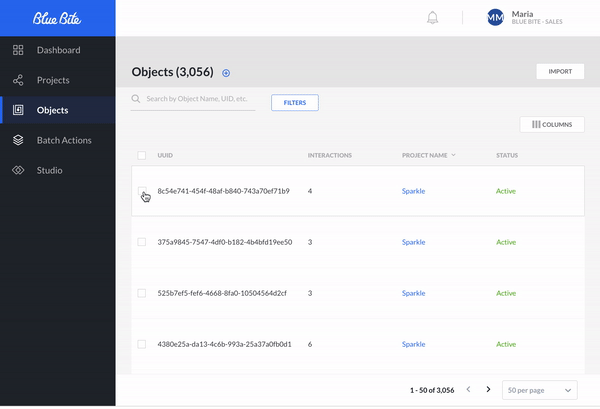This screenshot has height=409, width=600.
Task: Click the UUID column header
Action: coord(165,155)
